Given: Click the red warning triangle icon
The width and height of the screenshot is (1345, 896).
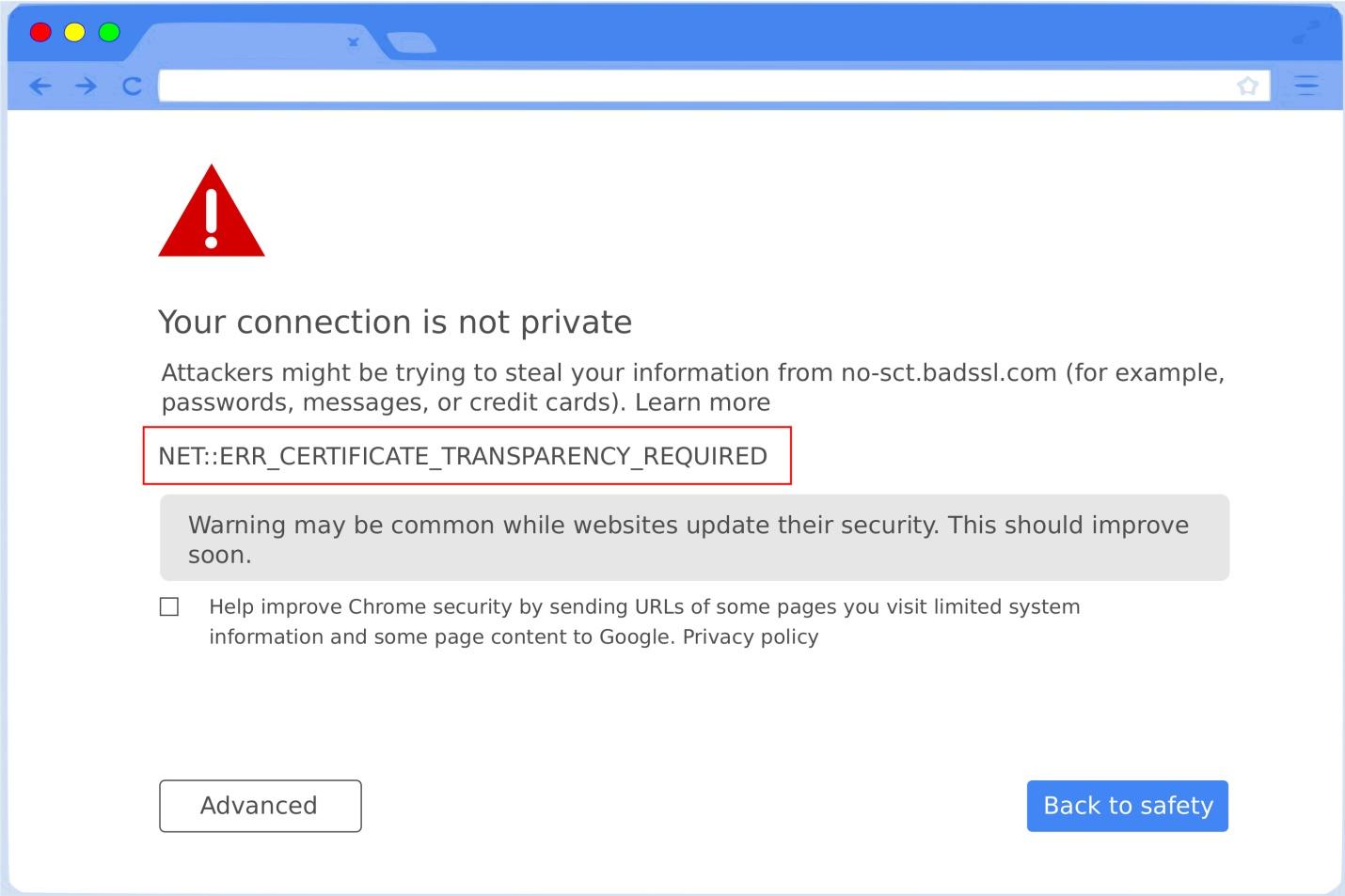Looking at the screenshot, I should pyautogui.click(x=211, y=216).
